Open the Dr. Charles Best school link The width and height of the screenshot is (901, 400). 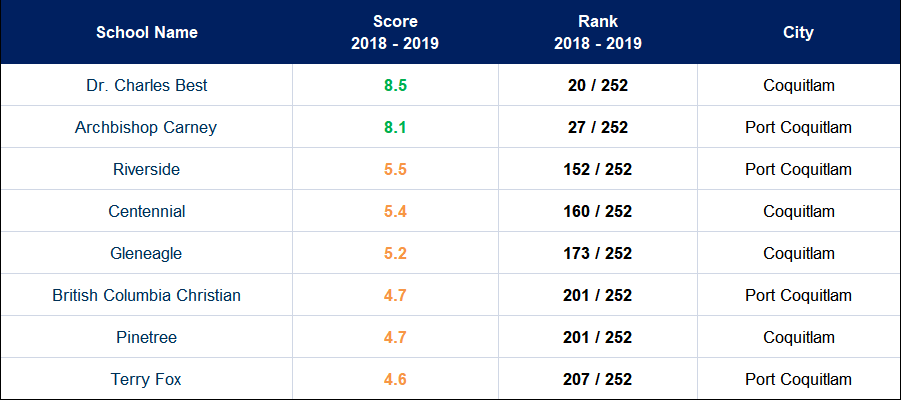[147, 85]
